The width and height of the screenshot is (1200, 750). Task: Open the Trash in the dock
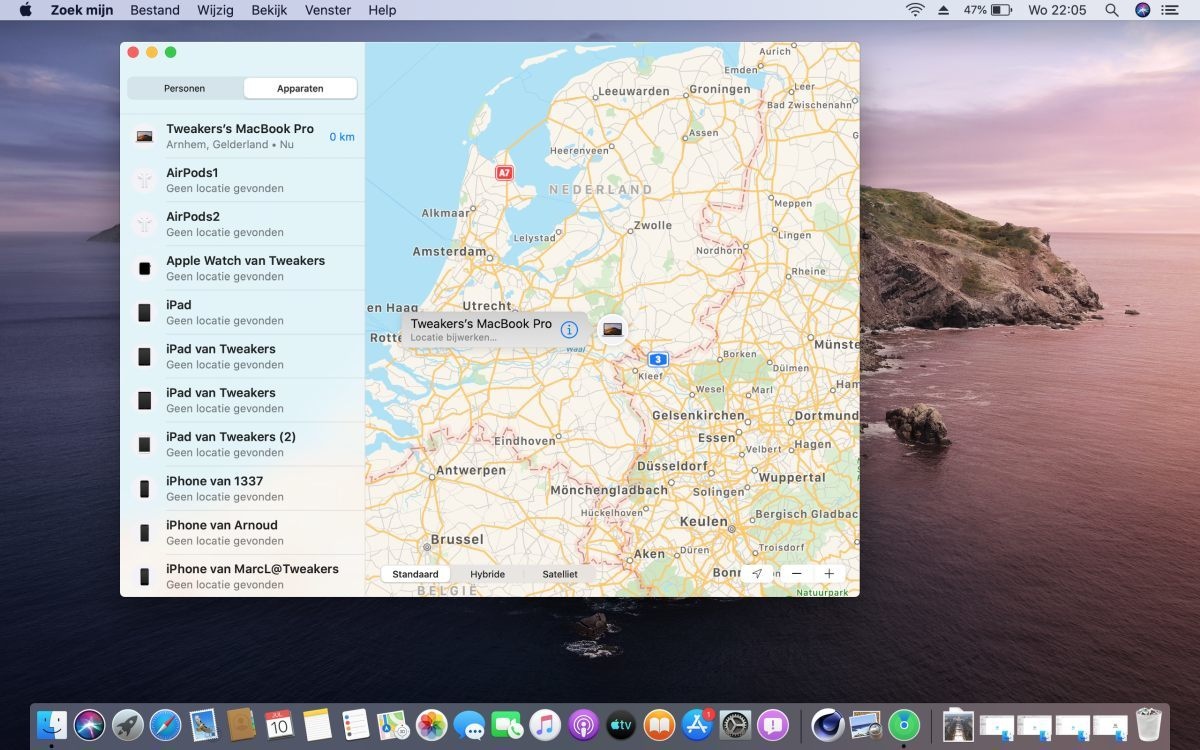[1148, 725]
